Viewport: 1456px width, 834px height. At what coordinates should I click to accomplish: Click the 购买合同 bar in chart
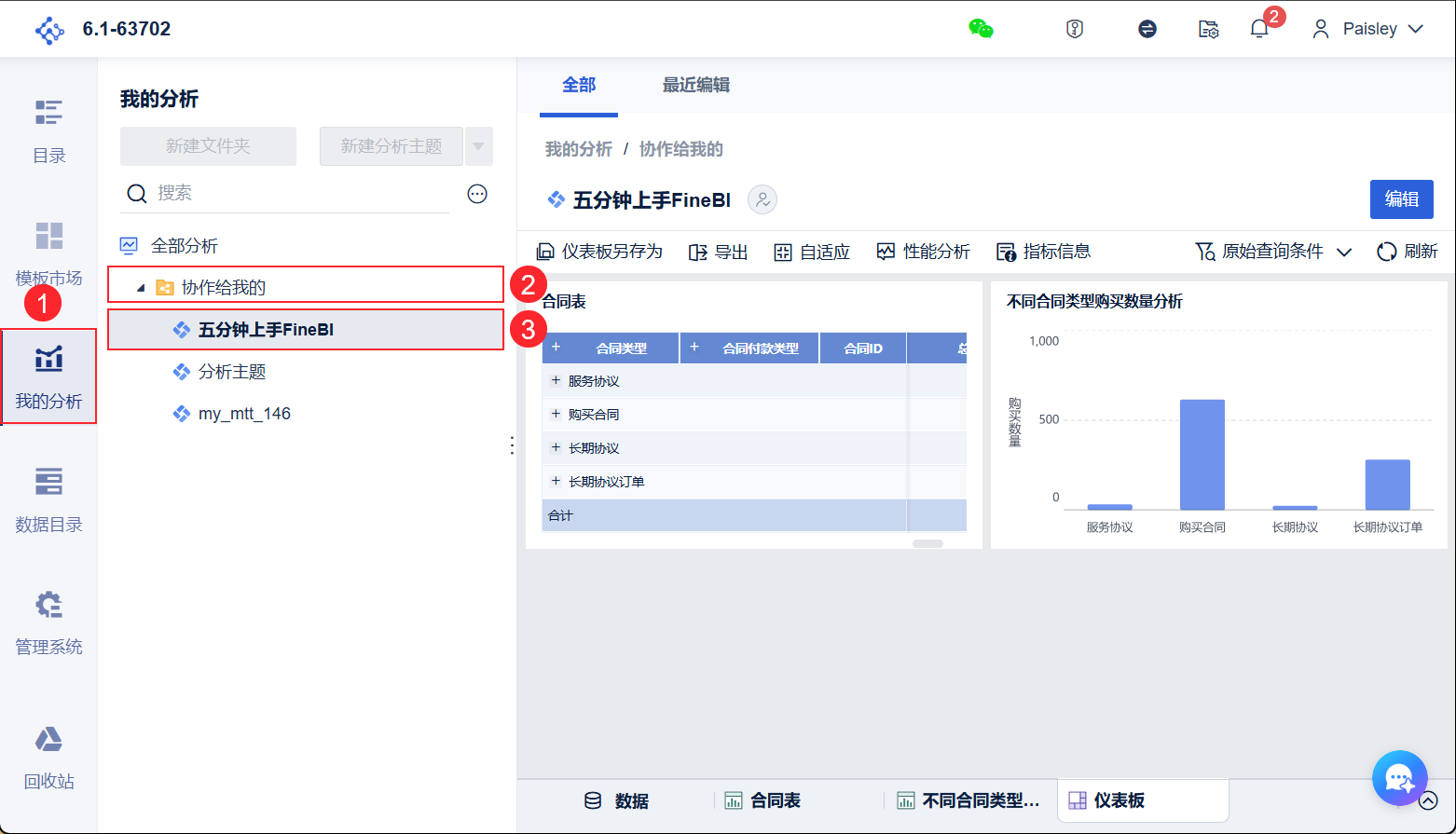coord(1202,455)
